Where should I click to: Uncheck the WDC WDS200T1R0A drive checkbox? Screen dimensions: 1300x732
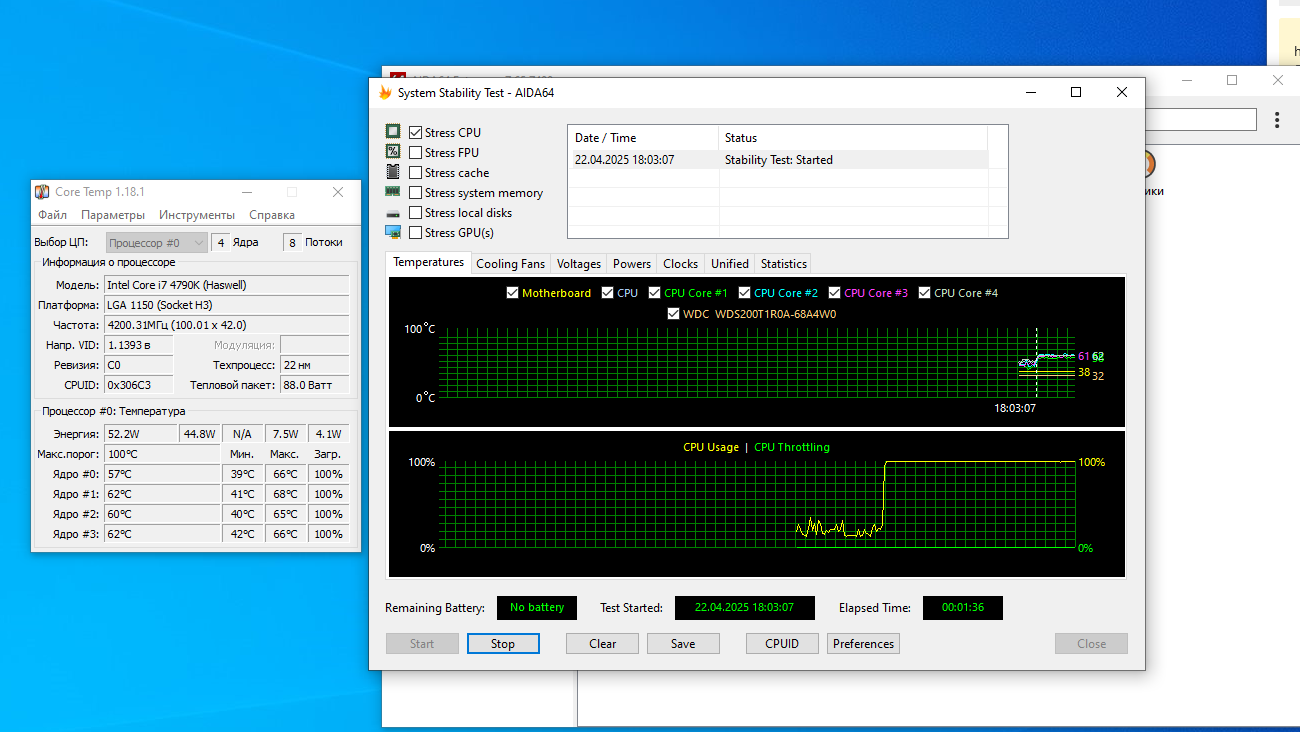(674, 314)
